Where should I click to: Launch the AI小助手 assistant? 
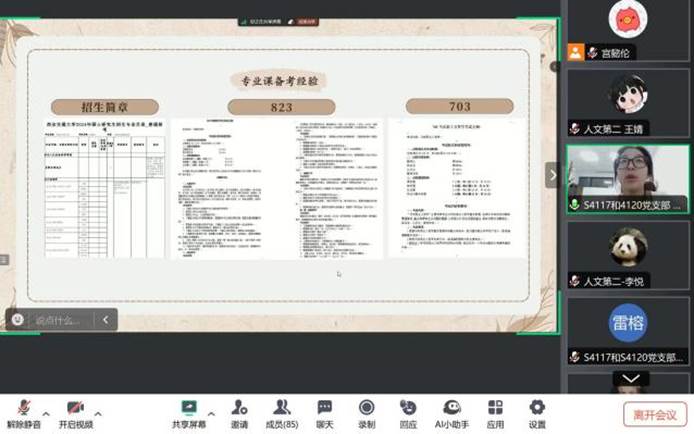coord(452,412)
